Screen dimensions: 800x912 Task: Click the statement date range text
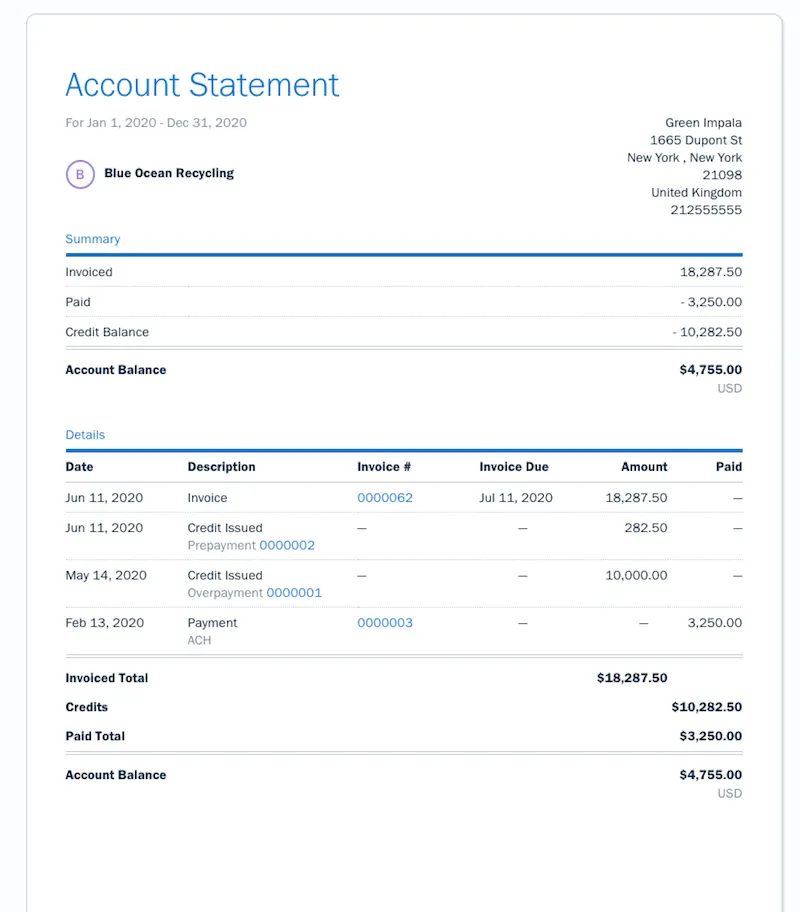click(156, 123)
